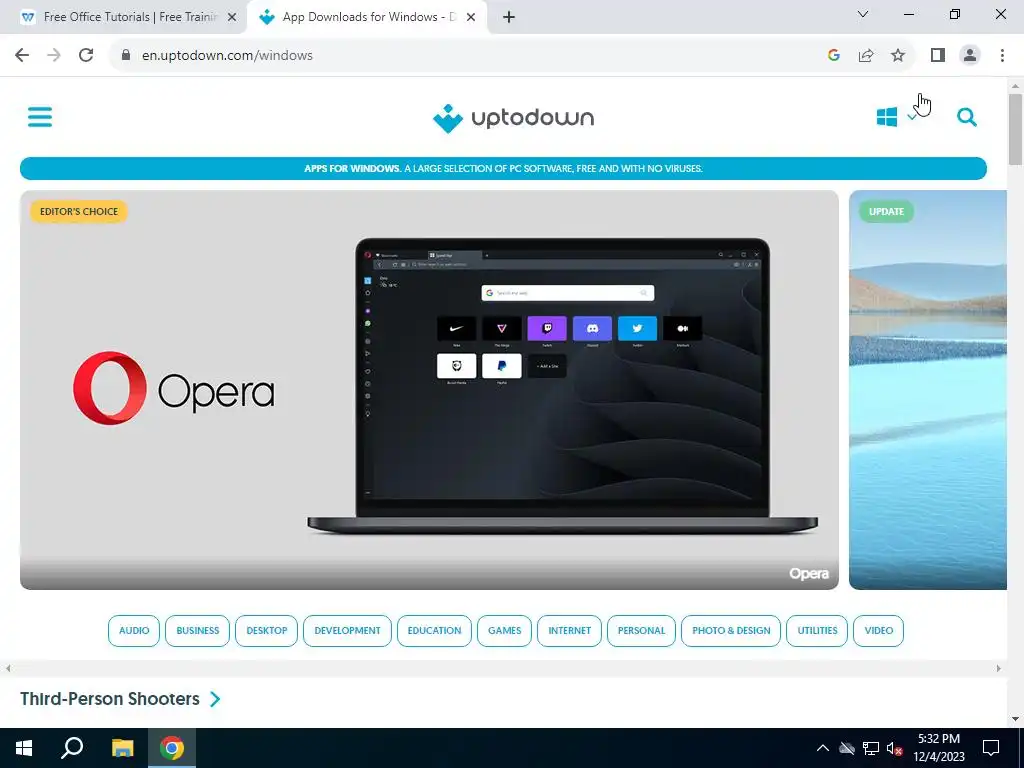Viewport: 1024px width, 768px height.
Task: Close the Free Office Tutorials tab
Action: [x=231, y=17]
